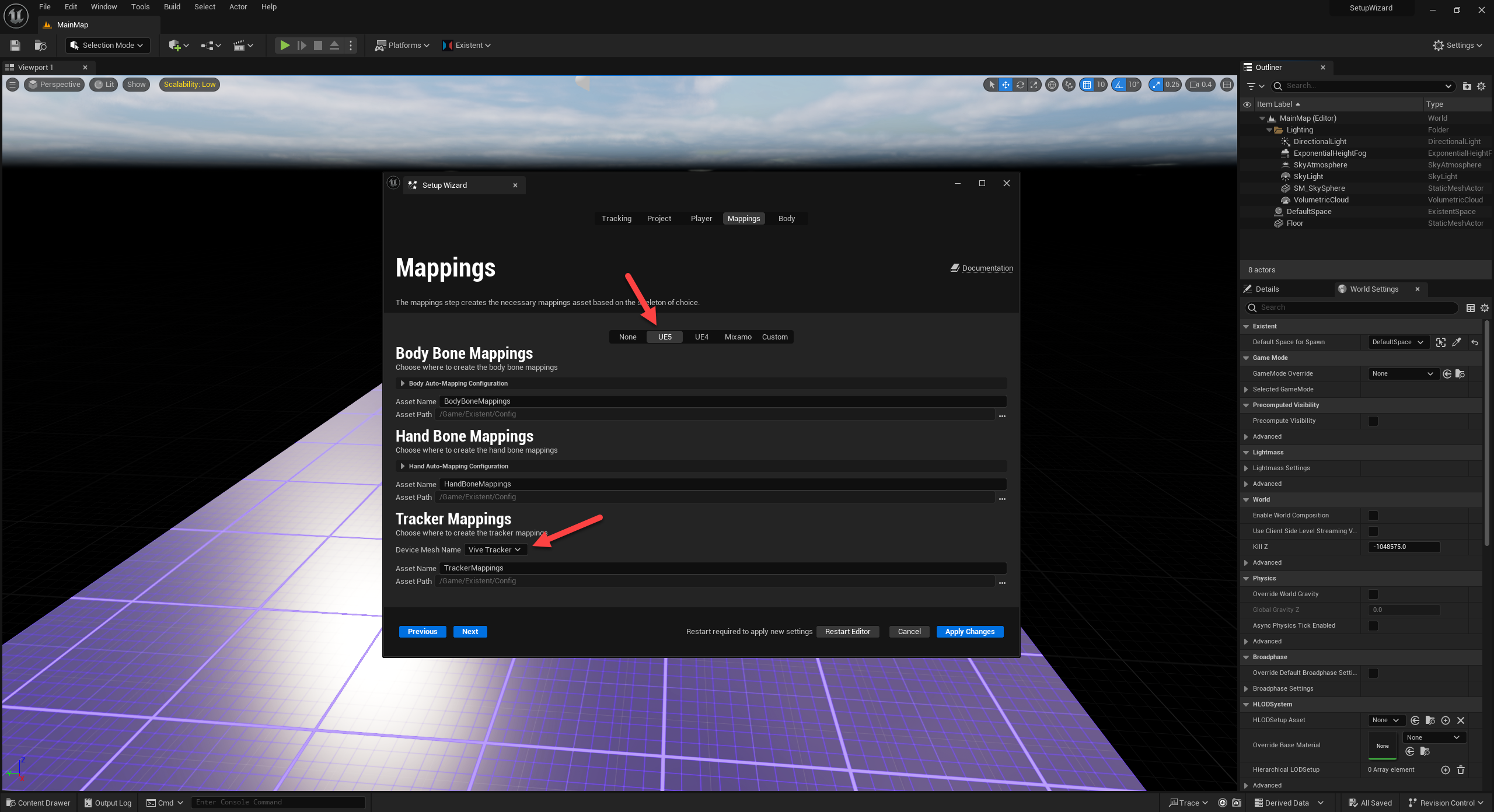Toggle Override World Gravity checkbox

click(1373, 594)
